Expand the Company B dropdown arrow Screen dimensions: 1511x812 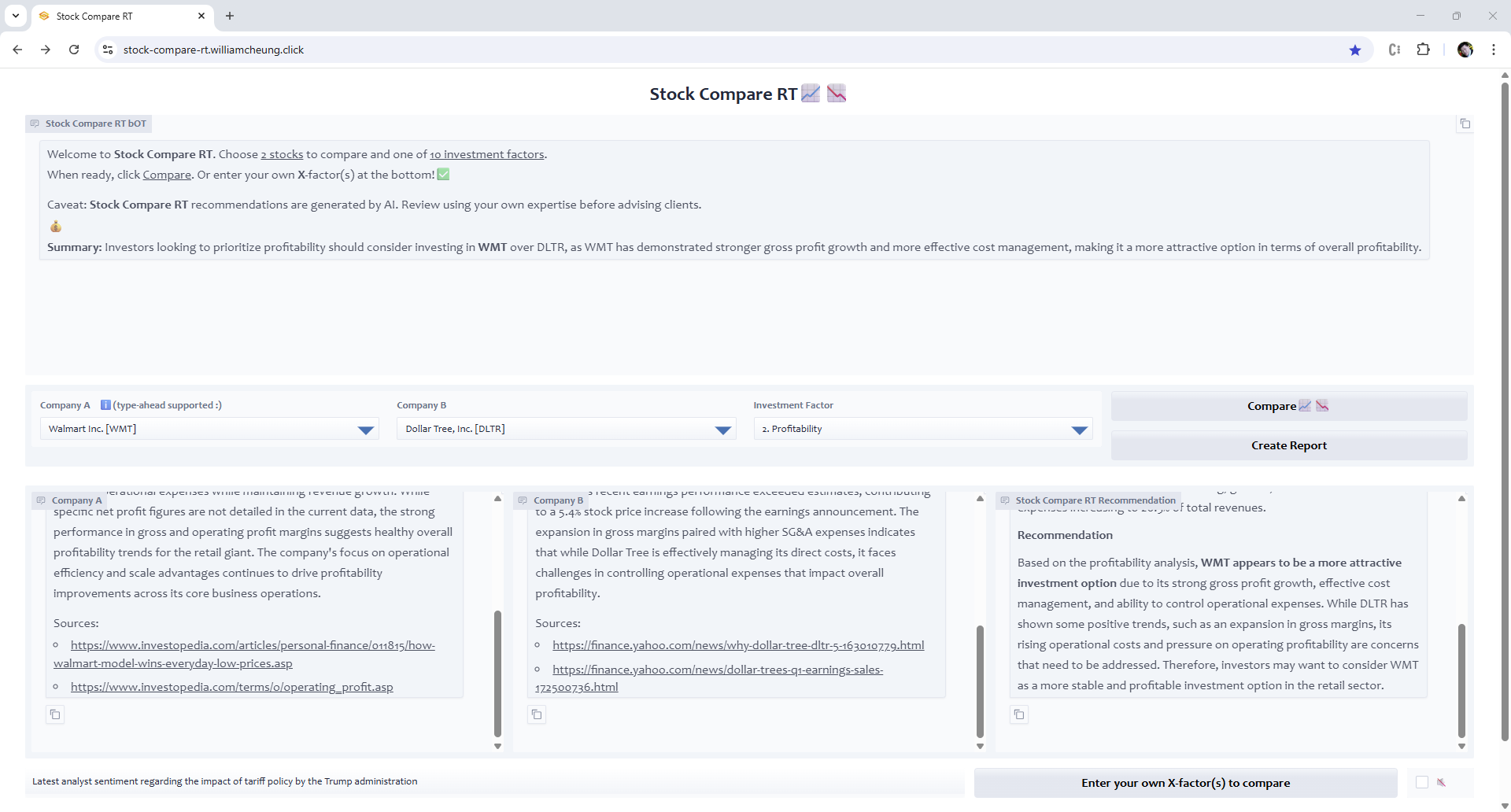tap(723, 430)
